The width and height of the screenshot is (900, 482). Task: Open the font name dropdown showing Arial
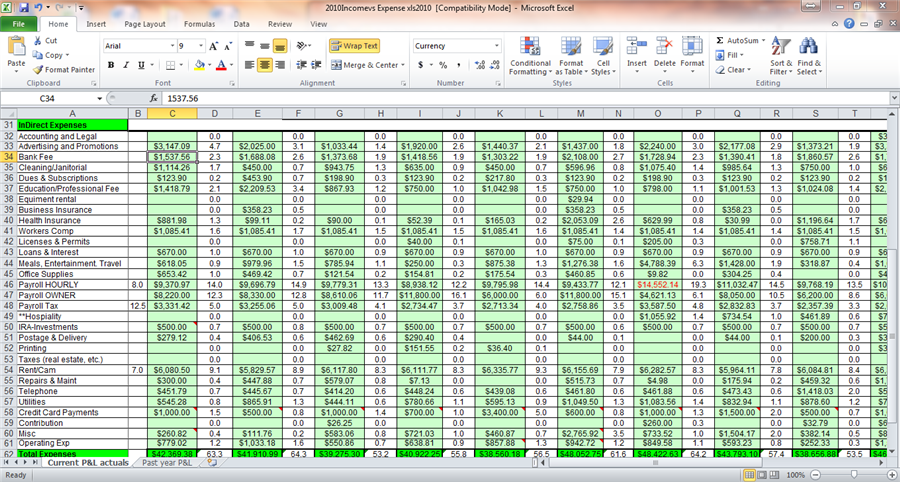[x=170, y=46]
